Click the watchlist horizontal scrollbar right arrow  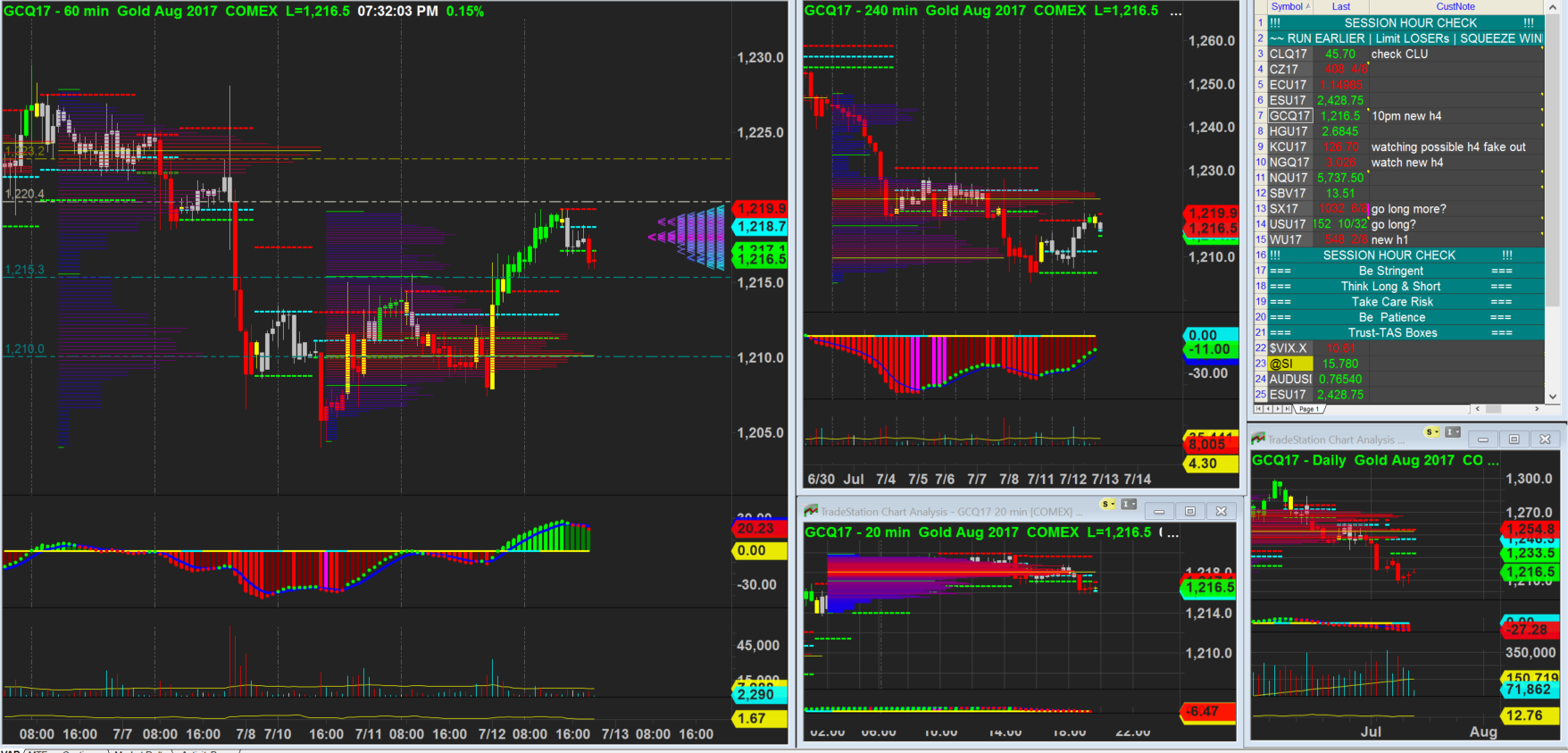1537,409
